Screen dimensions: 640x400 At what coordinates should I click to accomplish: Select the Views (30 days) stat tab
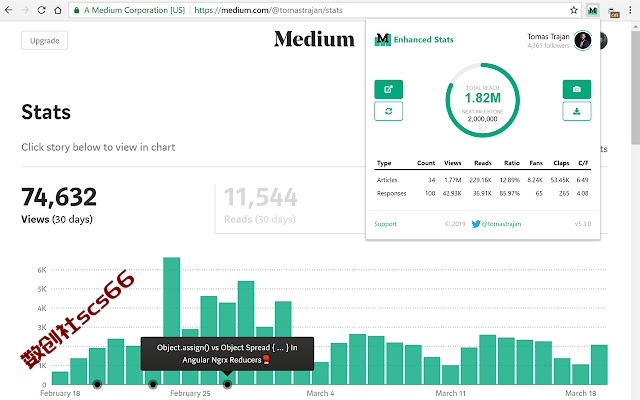pyautogui.click(x=59, y=204)
